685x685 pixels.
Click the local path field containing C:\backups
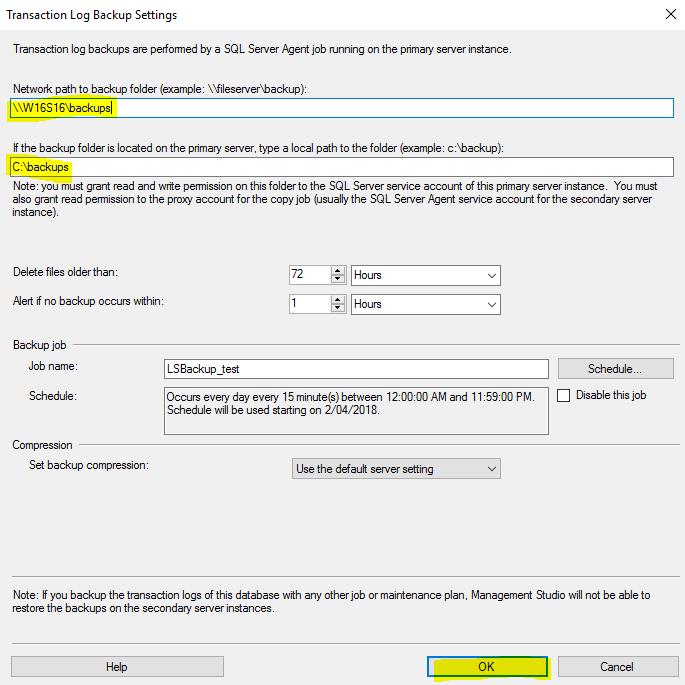pos(342,167)
